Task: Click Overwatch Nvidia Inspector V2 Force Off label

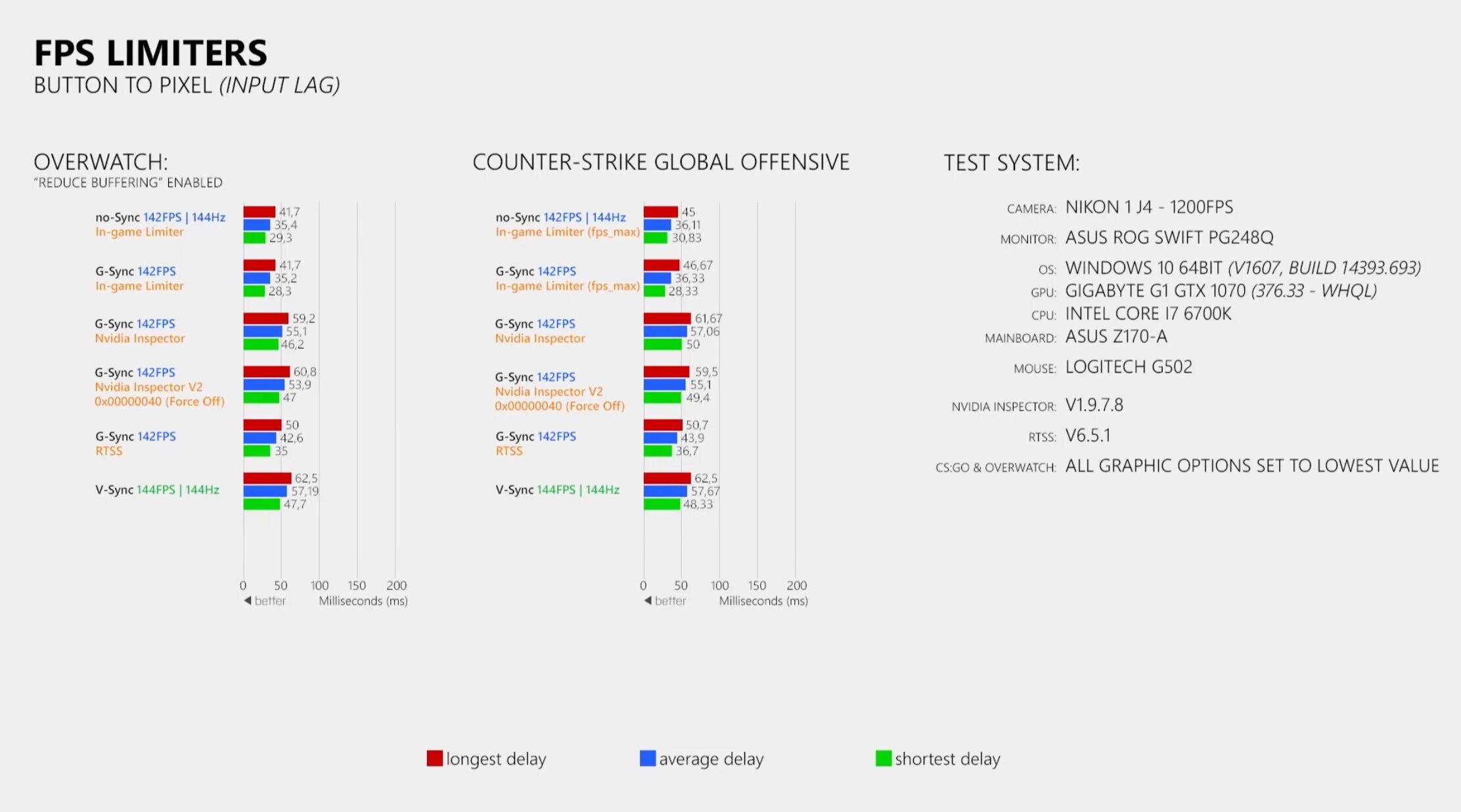Action: pos(160,387)
